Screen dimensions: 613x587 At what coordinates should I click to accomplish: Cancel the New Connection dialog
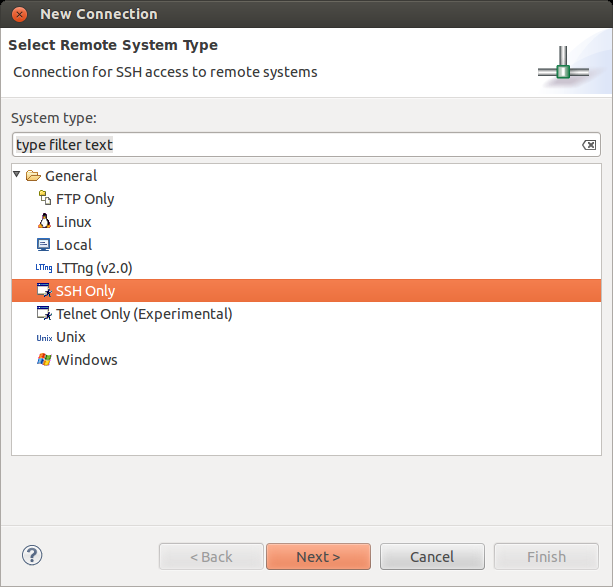click(432, 557)
